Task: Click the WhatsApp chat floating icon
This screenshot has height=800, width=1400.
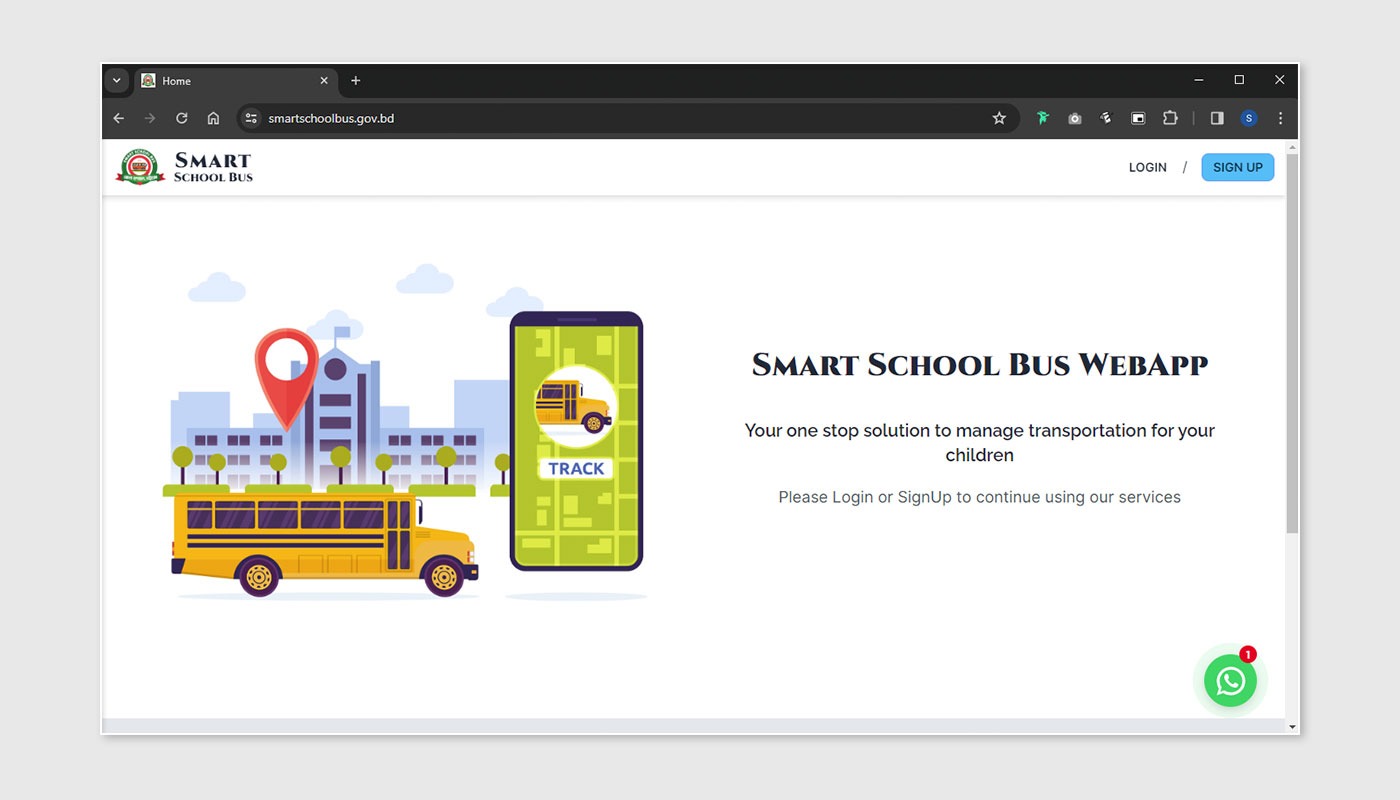Action: (1230, 681)
